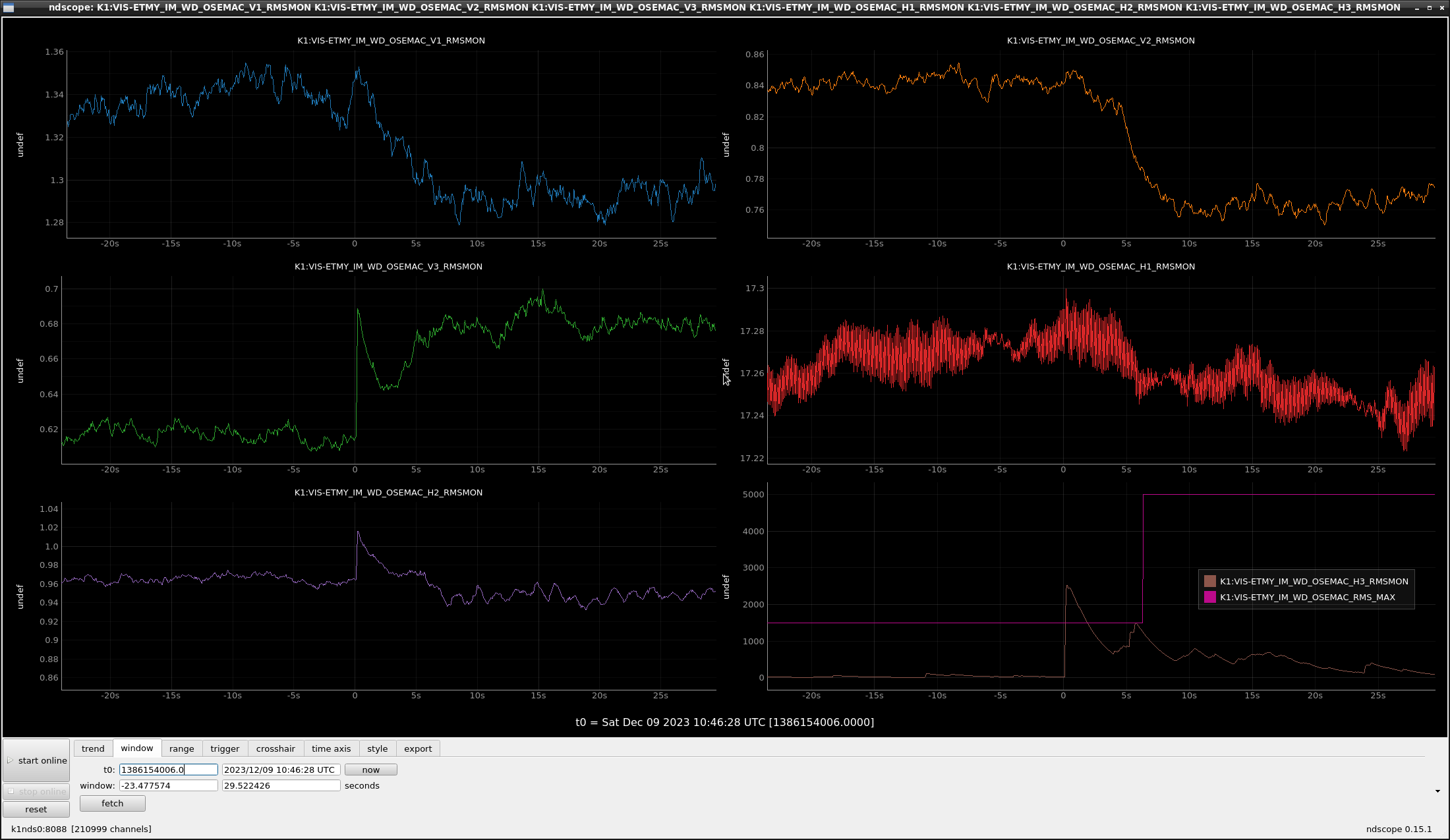Select the window tab

[137, 748]
